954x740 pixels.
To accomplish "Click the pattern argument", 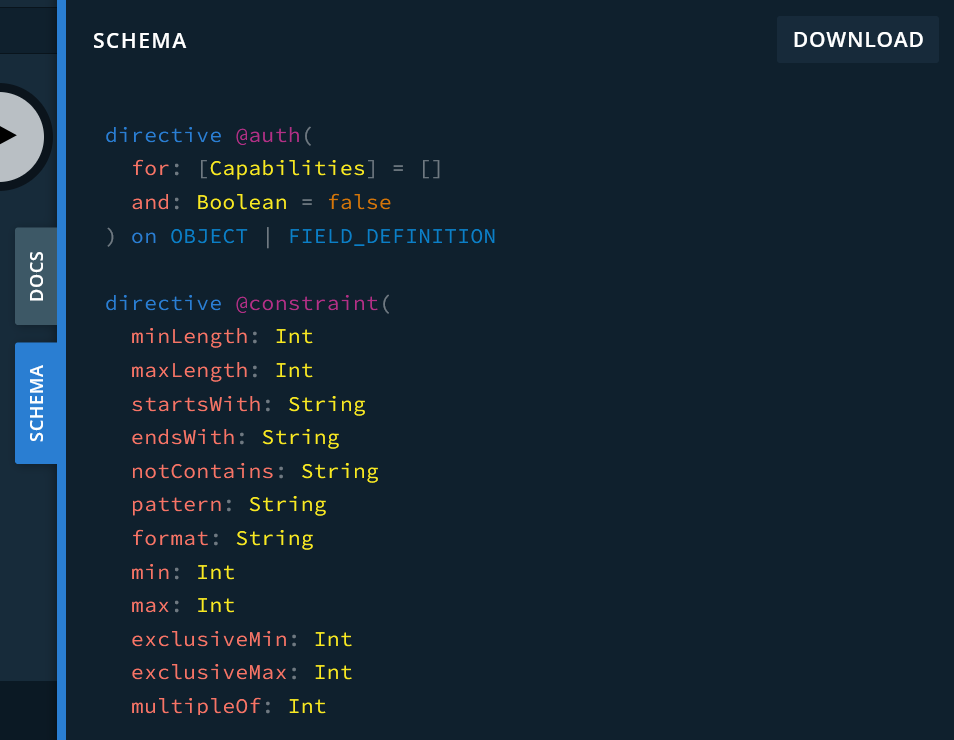I will click(176, 505).
